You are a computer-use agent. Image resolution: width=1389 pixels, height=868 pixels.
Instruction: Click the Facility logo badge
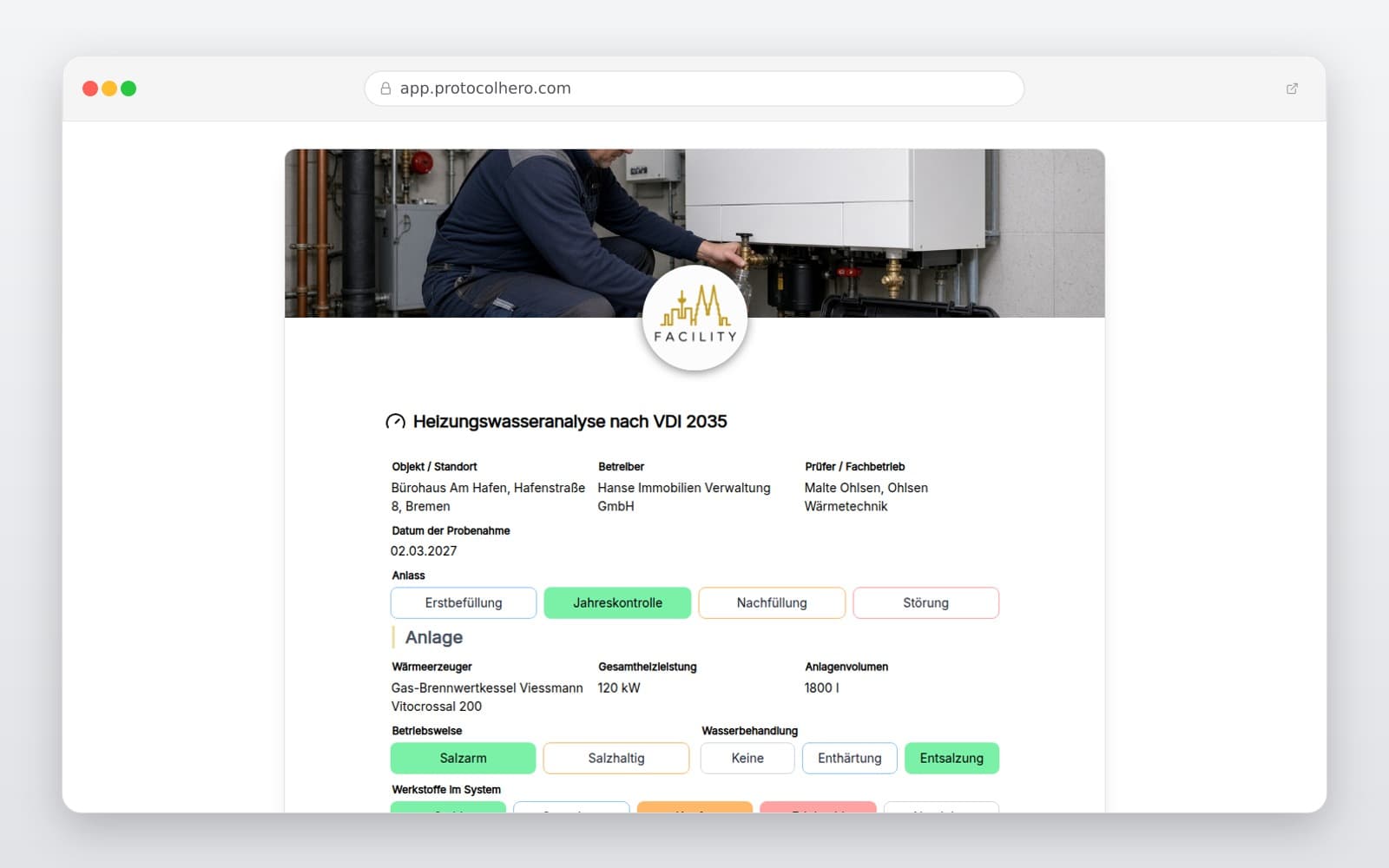pyautogui.click(x=694, y=319)
